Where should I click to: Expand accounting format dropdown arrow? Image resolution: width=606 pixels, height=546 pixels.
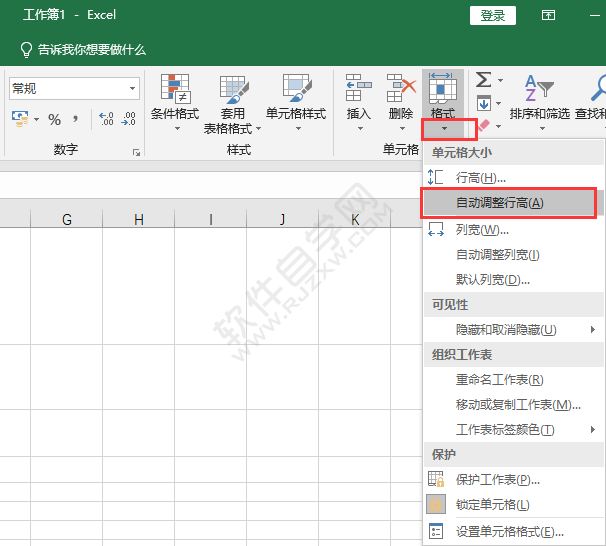(36, 119)
